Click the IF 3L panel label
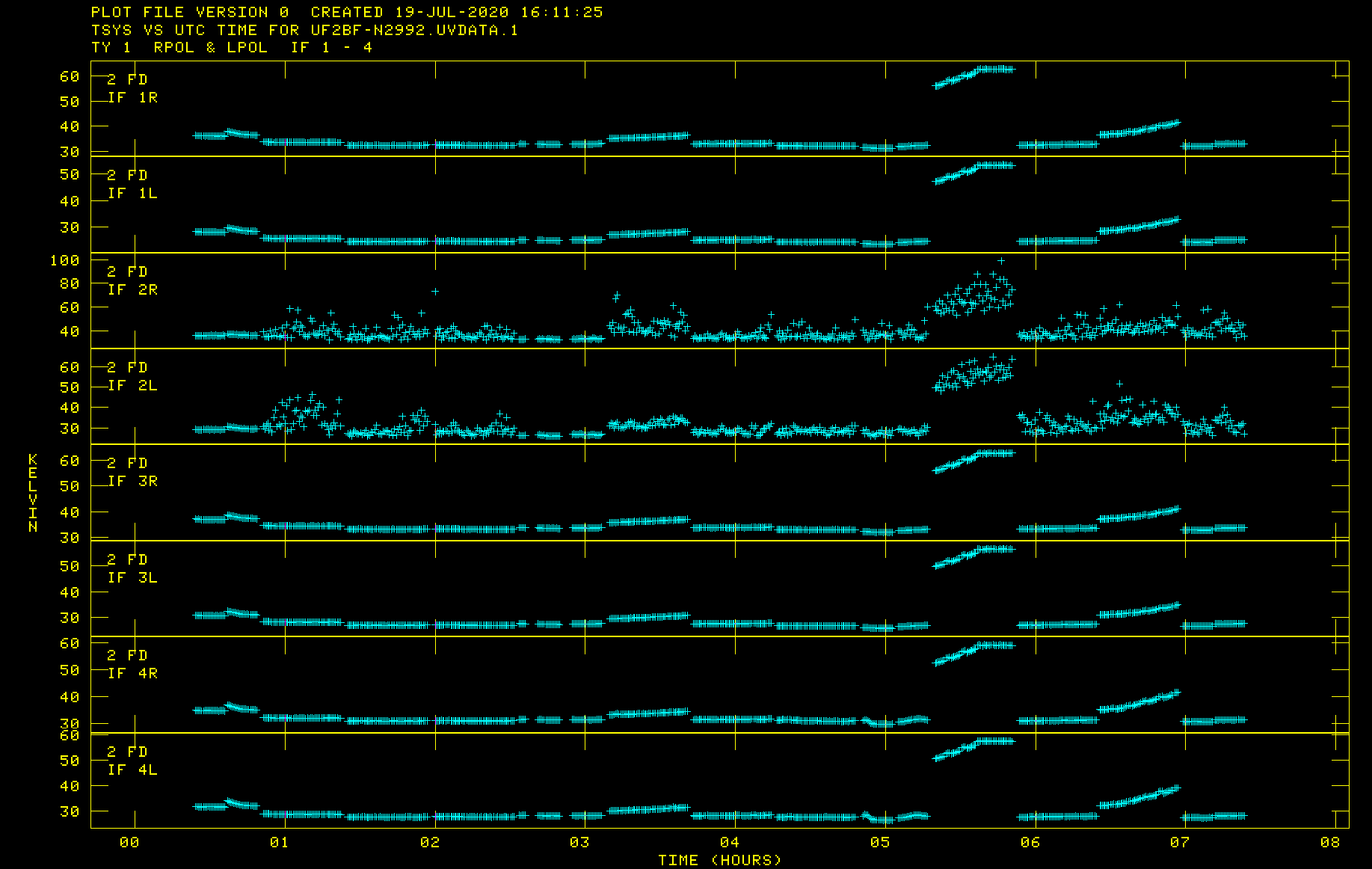 [132, 577]
